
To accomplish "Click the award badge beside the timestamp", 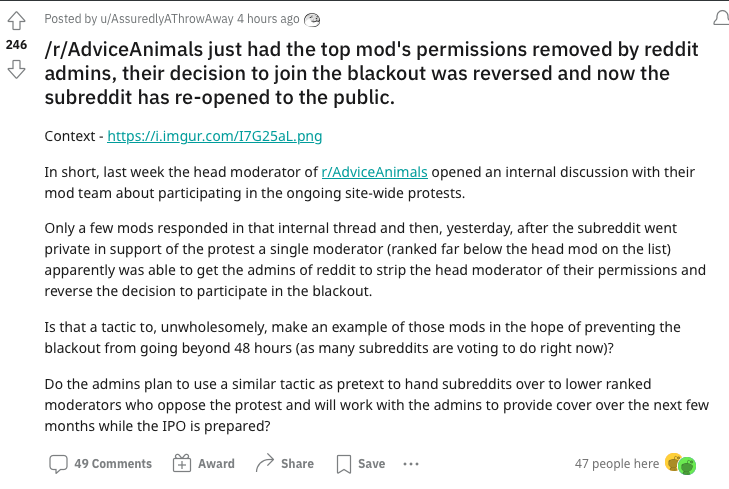I will (x=311, y=20).
